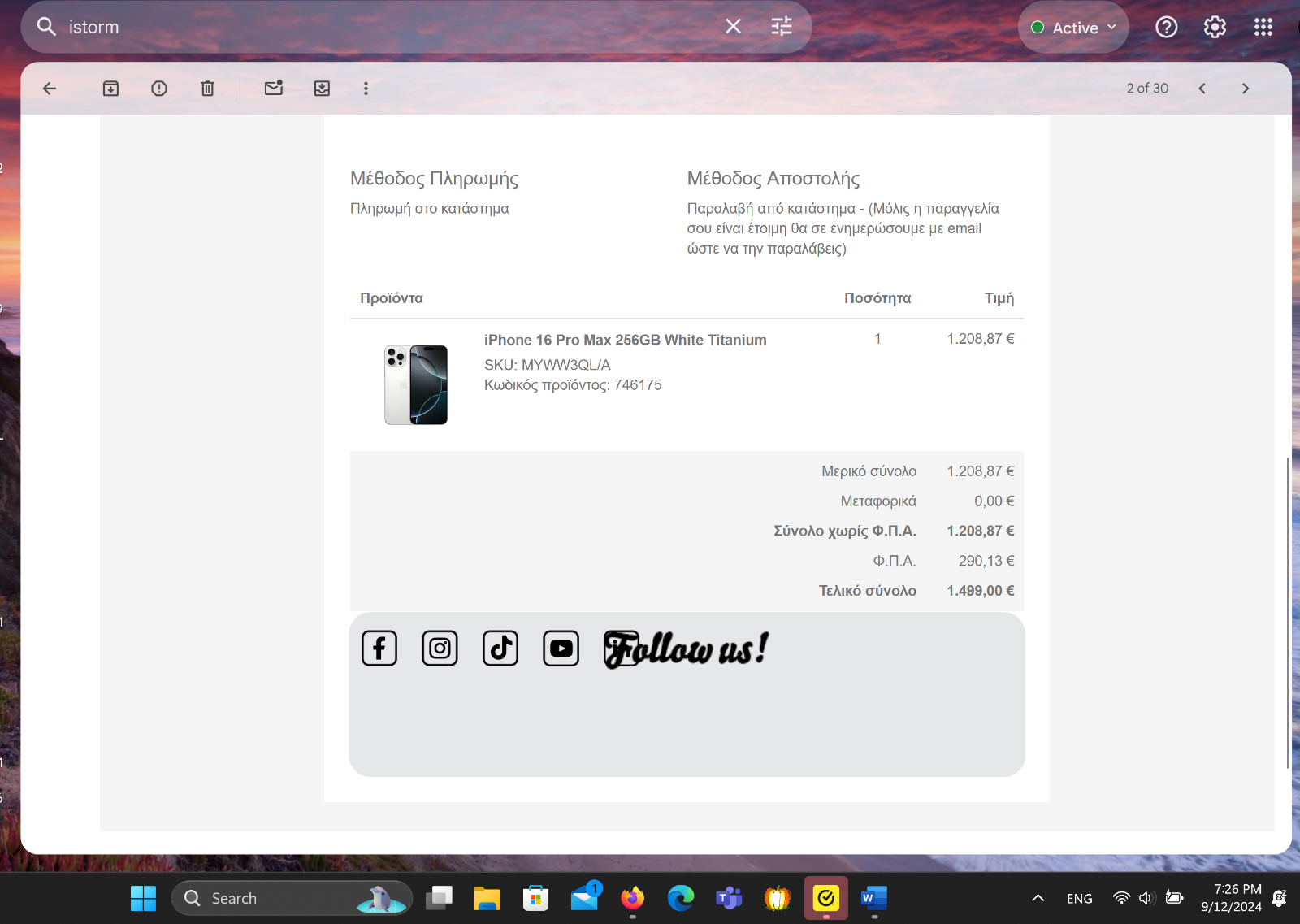
Task: Open the Instagram social icon
Action: pyautogui.click(x=440, y=649)
